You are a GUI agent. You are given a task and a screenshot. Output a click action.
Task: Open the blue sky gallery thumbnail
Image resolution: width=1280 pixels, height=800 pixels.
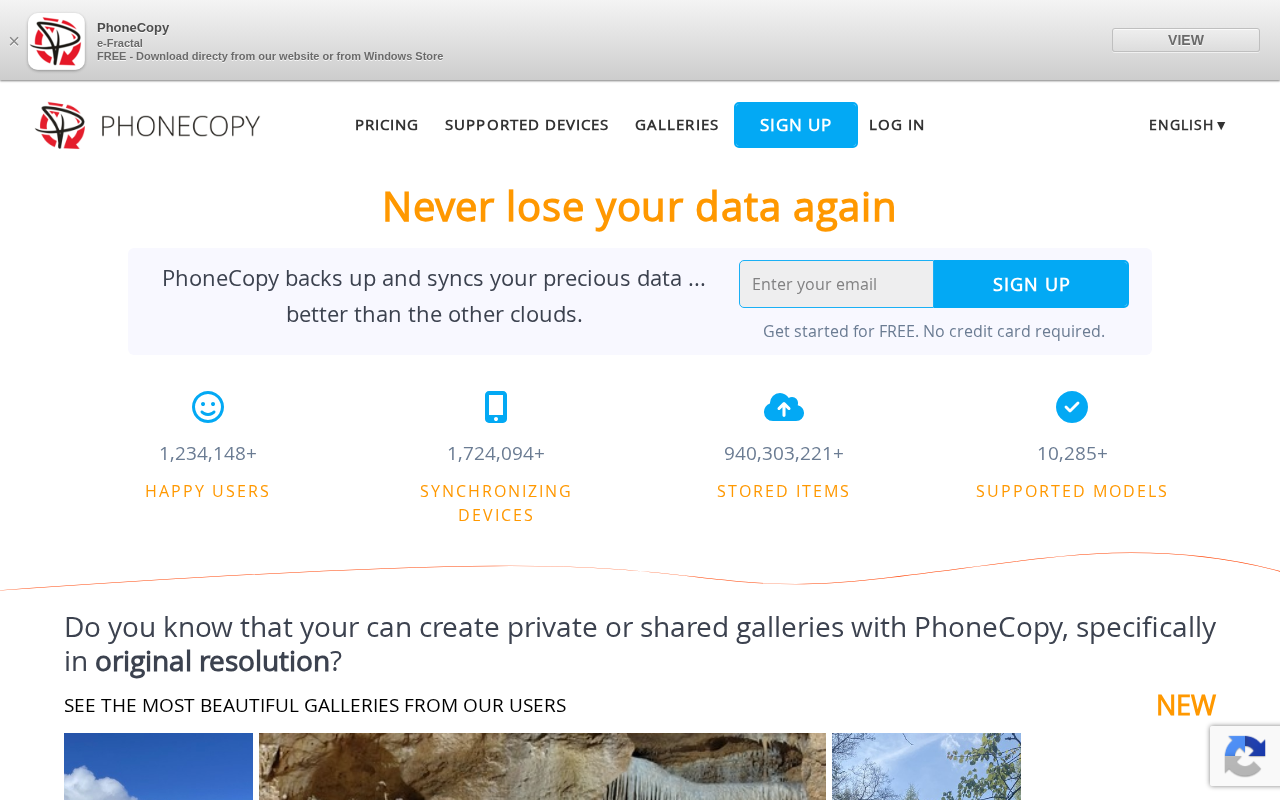click(x=158, y=767)
